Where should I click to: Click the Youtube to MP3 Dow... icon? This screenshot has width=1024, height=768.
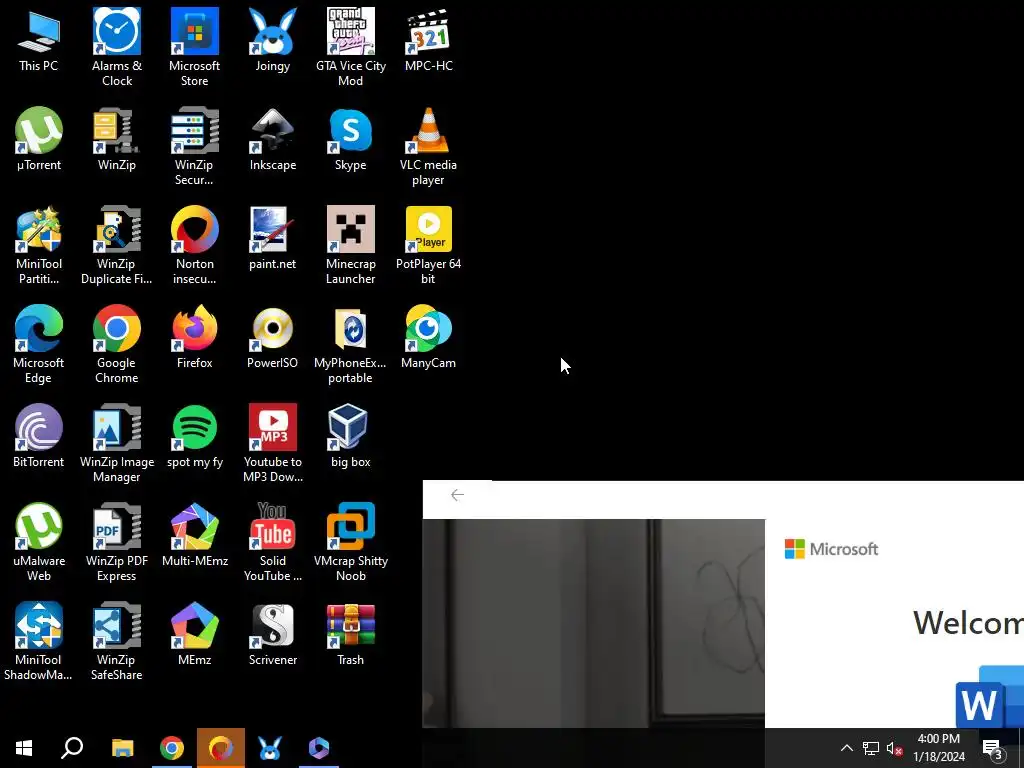(272, 443)
